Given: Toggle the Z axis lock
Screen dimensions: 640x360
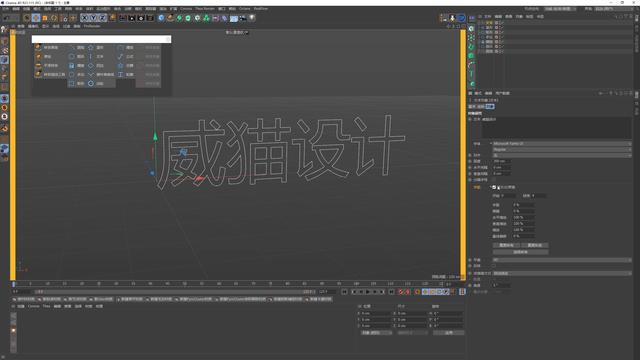Looking at the screenshot, I should click(x=102, y=18).
